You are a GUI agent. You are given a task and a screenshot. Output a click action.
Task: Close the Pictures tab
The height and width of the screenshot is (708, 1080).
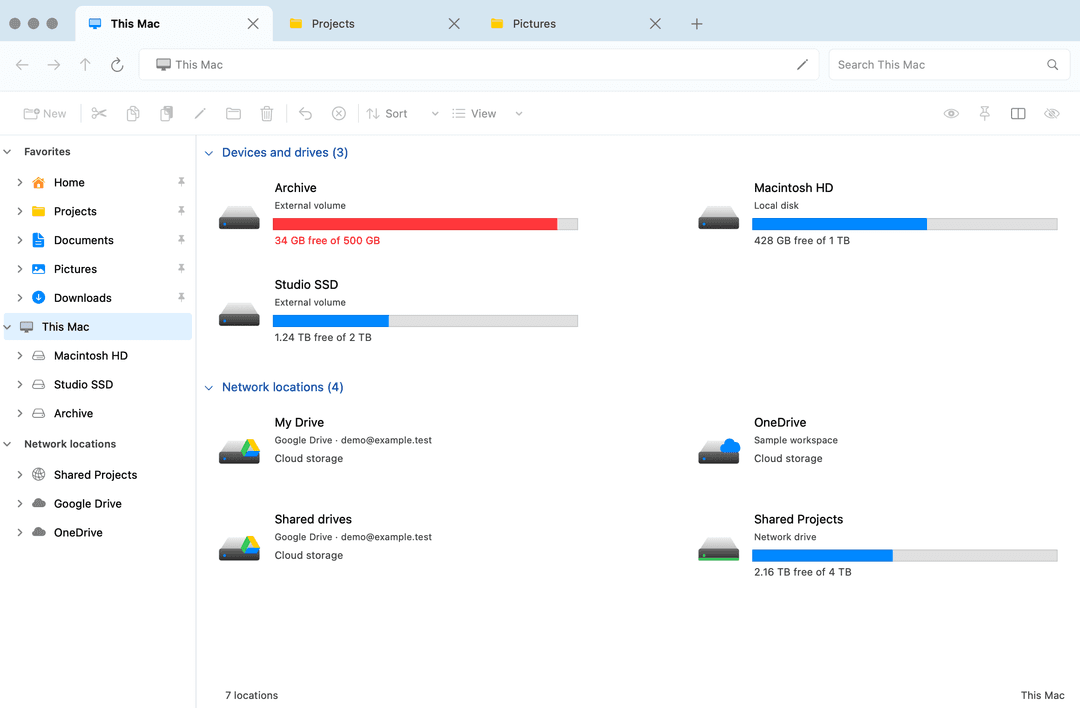[655, 24]
